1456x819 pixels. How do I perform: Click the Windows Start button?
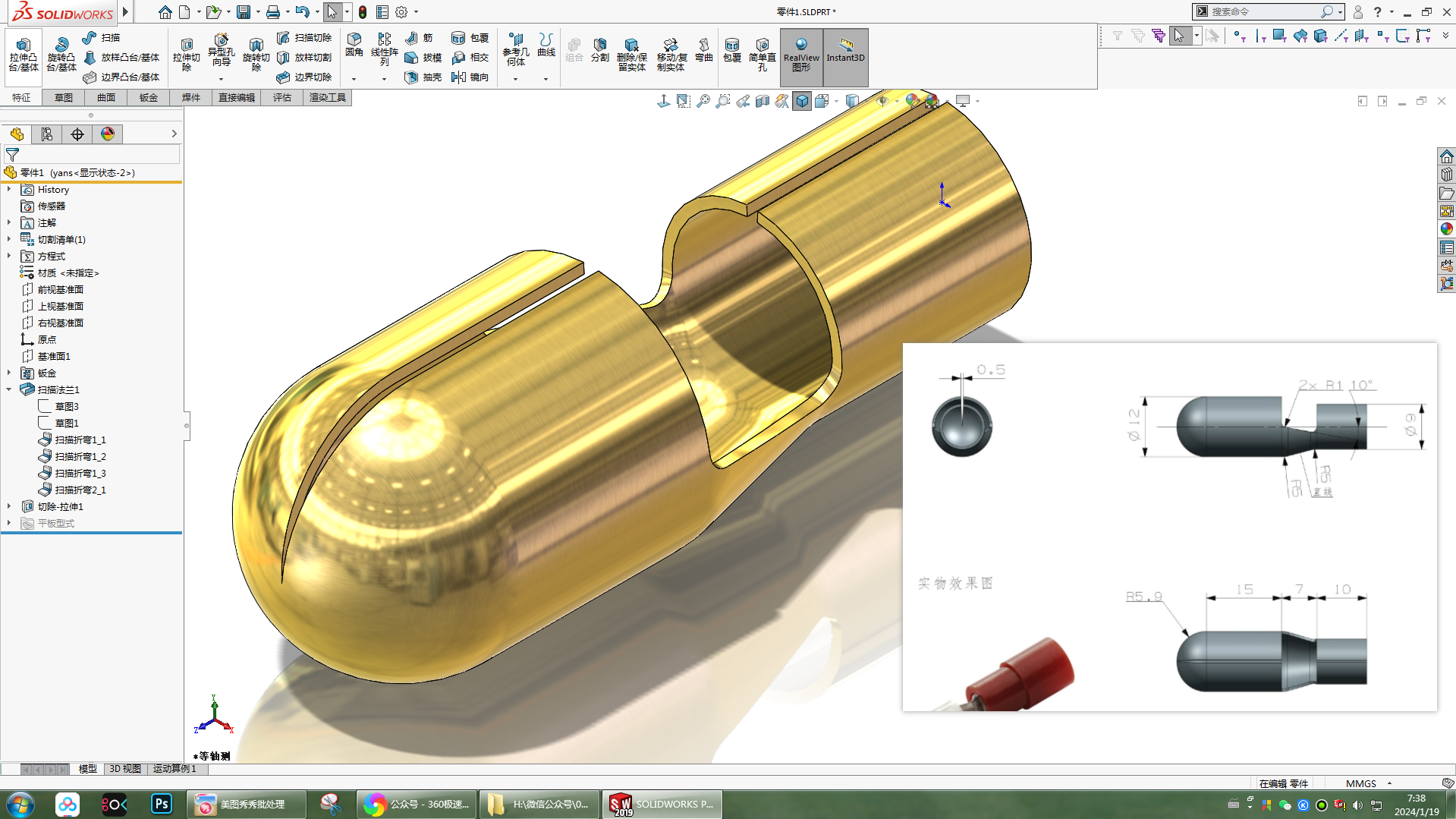coord(20,805)
